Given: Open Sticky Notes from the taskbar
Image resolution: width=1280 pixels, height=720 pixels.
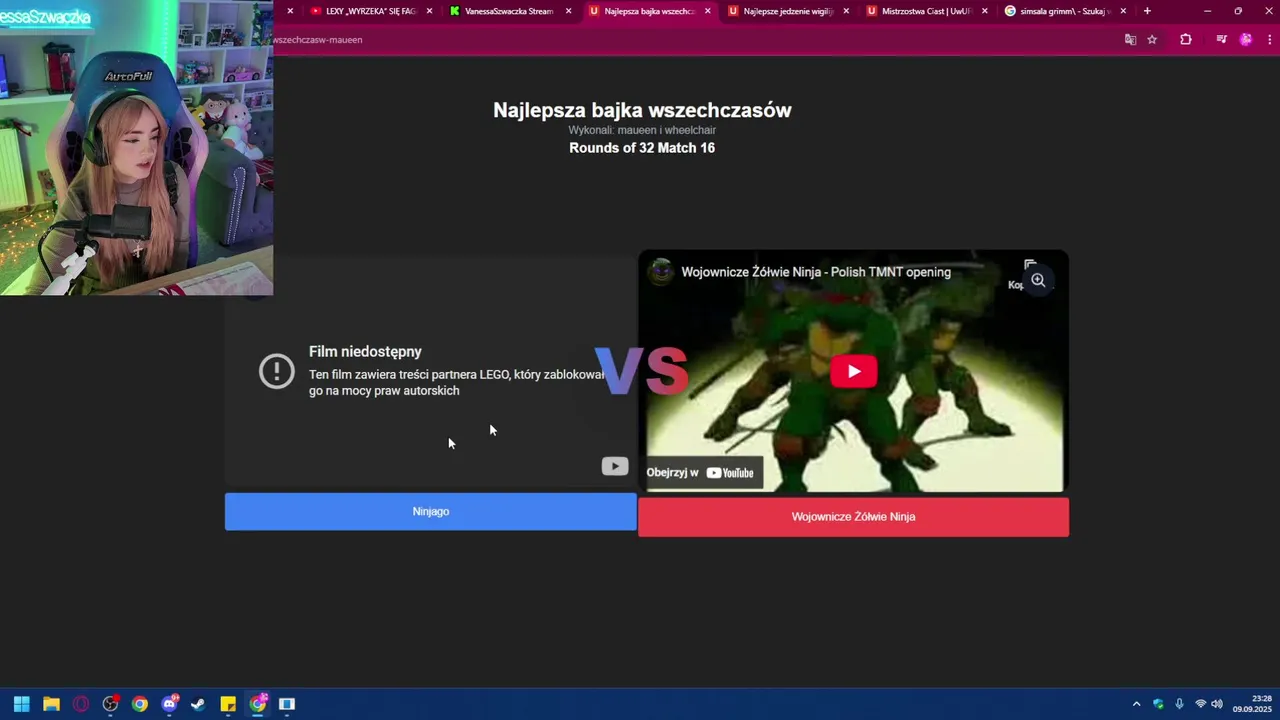Looking at the screenshot, I should tap(228, 704).
